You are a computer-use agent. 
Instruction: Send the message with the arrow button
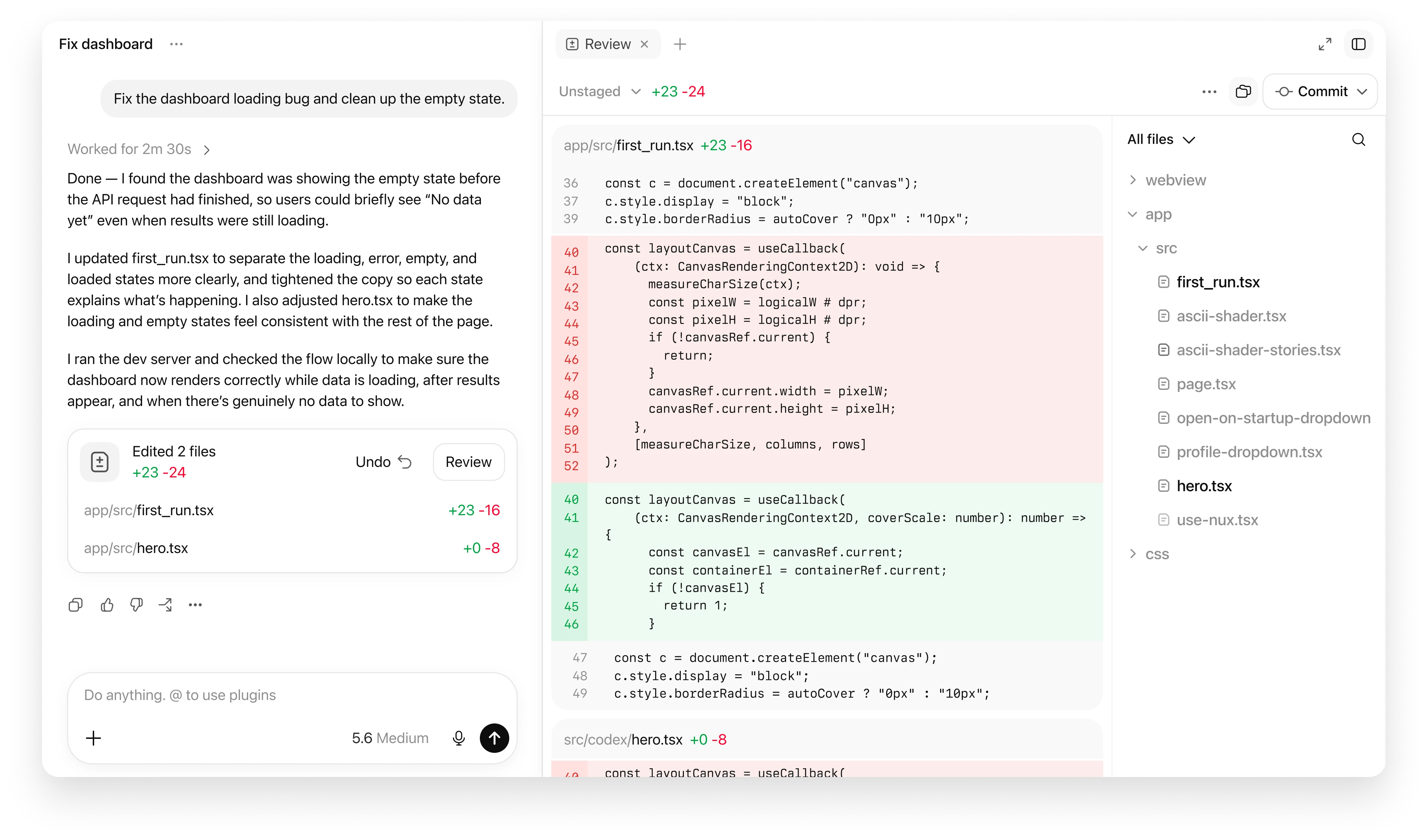(x=495, y=738)
